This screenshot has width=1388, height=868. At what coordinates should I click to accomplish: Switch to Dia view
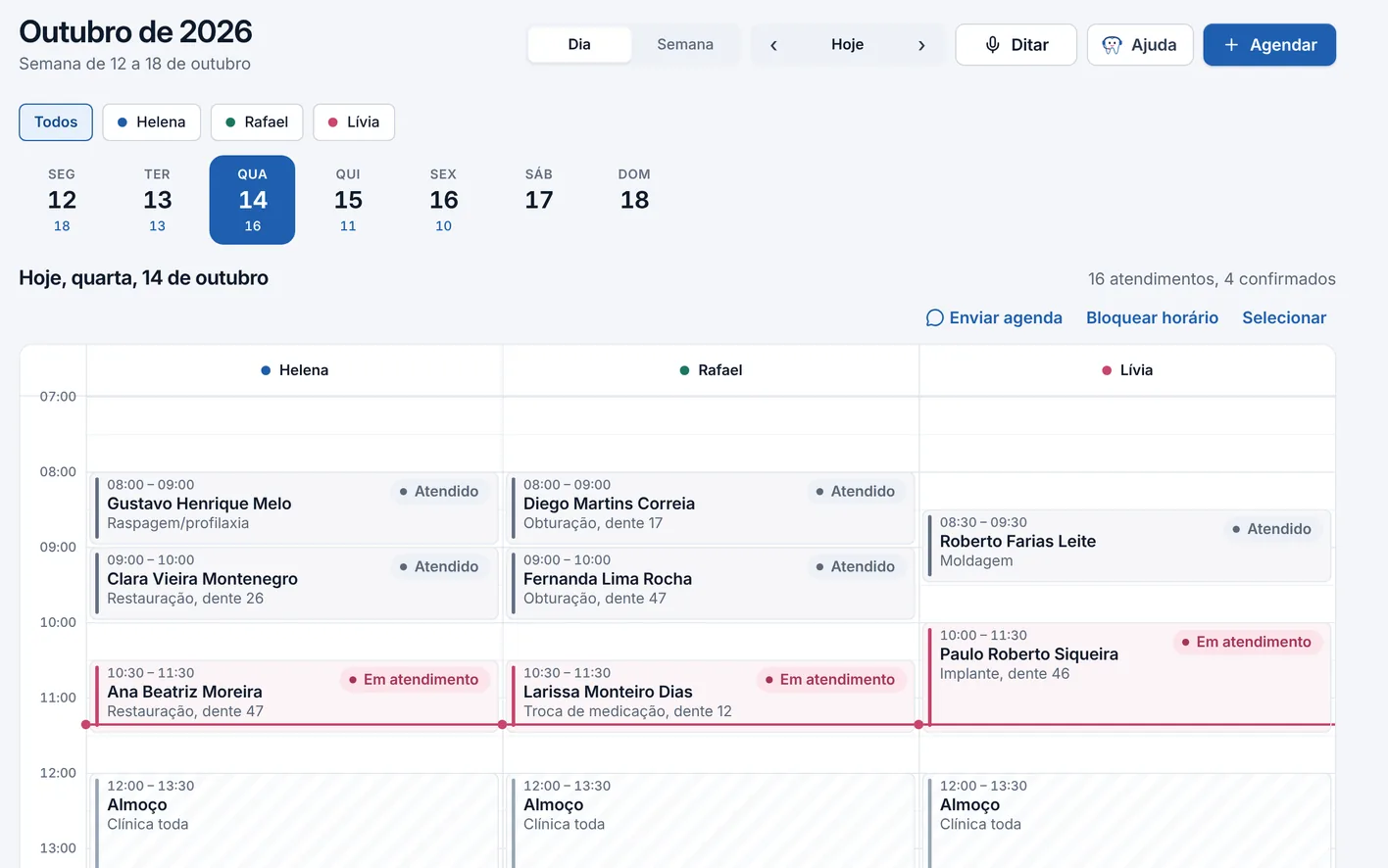point(579,45)
